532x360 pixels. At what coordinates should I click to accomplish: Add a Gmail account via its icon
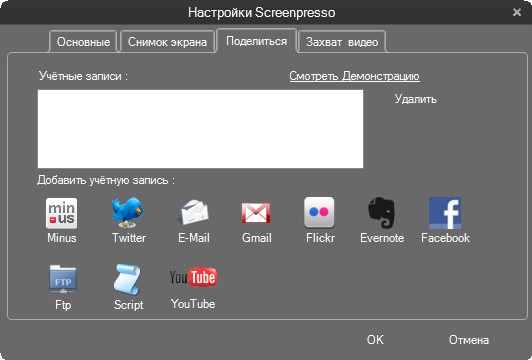point(256,213)
